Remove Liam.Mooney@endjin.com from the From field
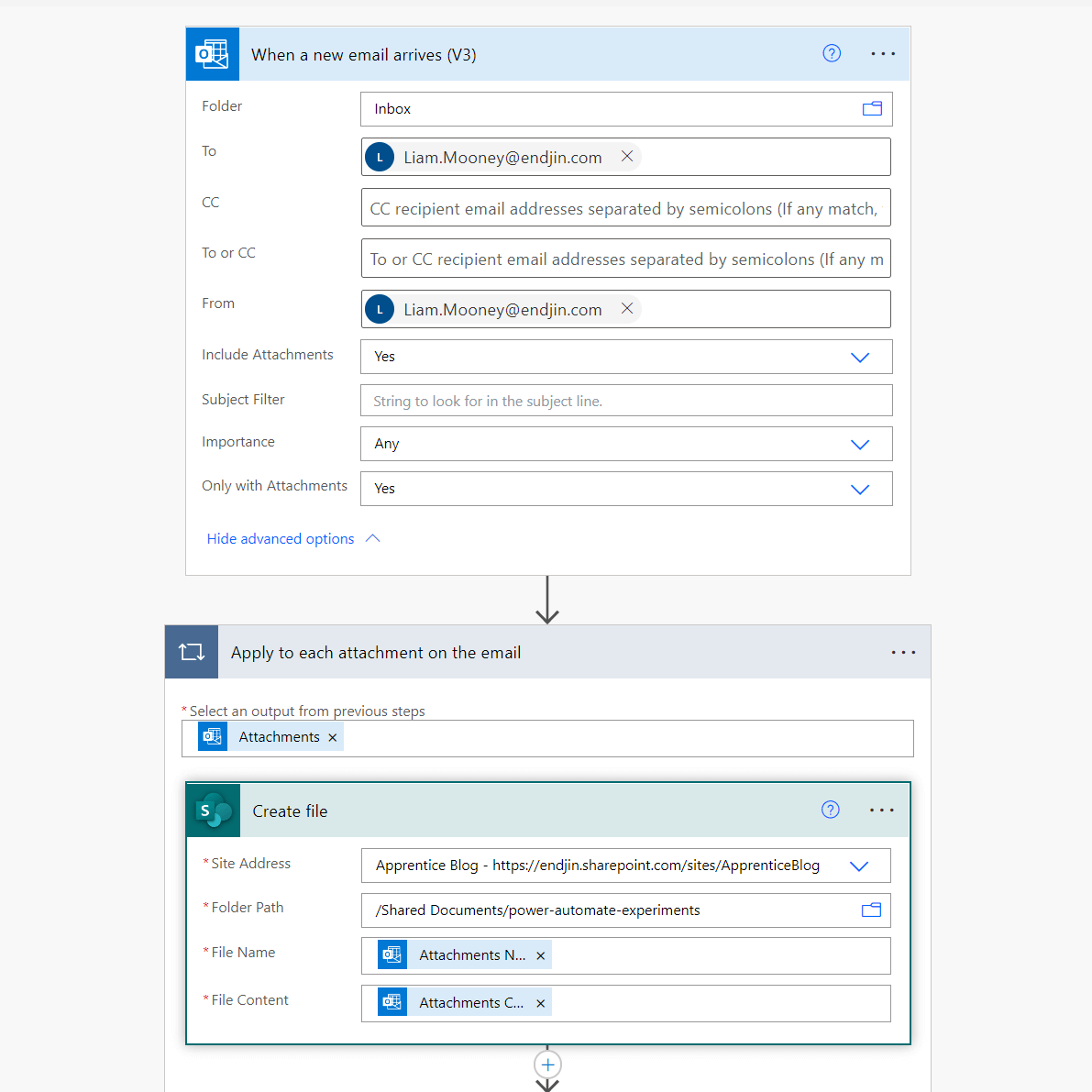1092x1092 pixels. [x=627, y=309]
